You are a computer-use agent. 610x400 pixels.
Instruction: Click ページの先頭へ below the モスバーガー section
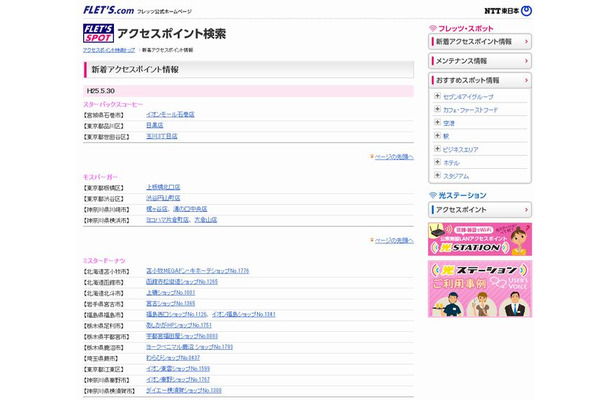394,240
